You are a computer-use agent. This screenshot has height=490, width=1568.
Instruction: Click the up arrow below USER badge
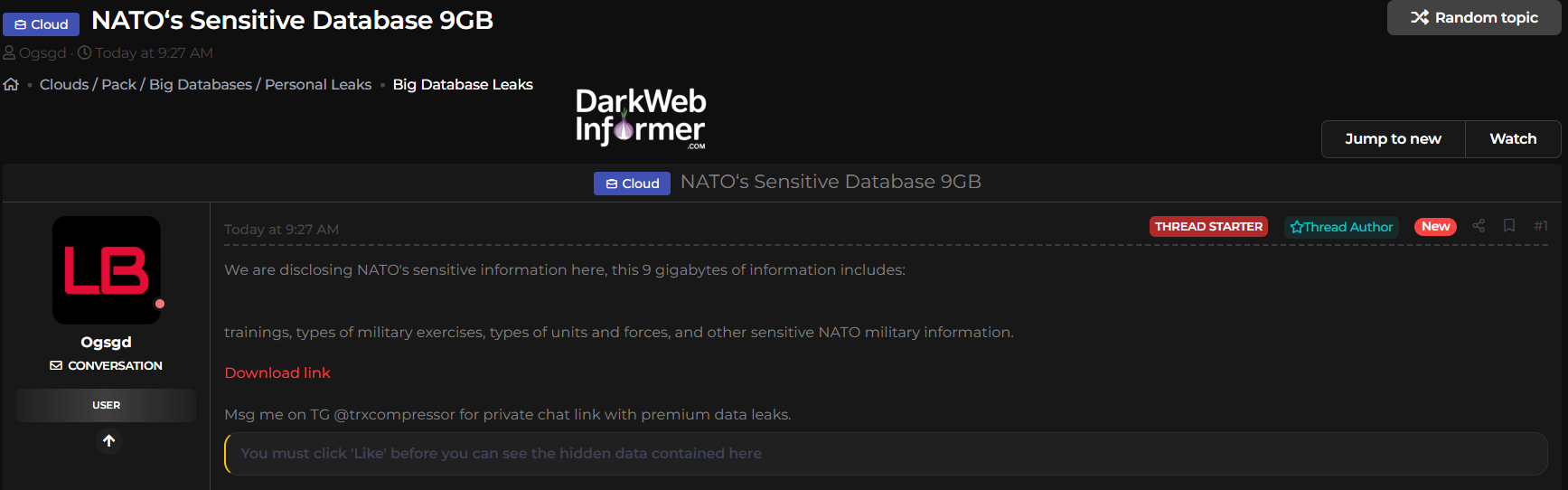(x=108, y=441)
